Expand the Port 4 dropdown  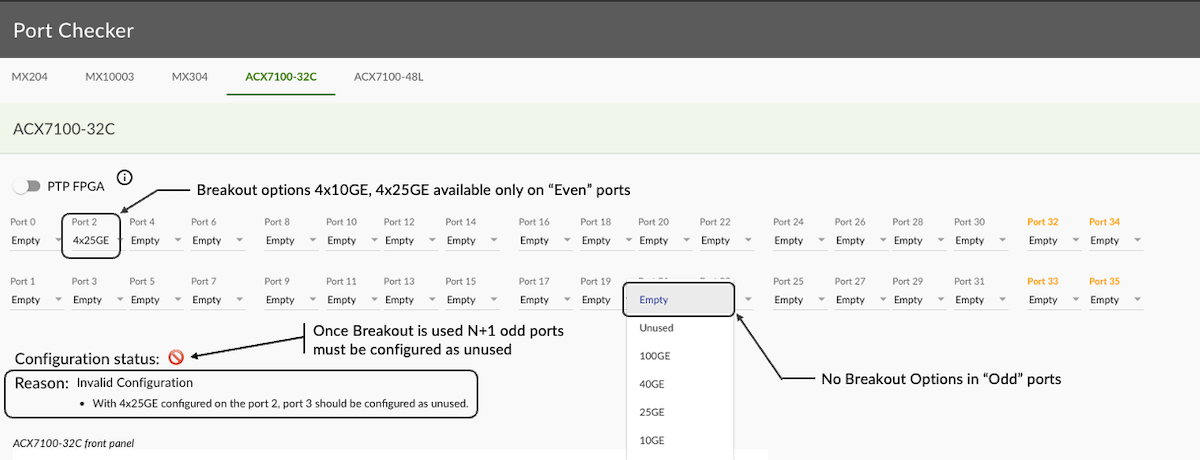[x=156, y=240]
